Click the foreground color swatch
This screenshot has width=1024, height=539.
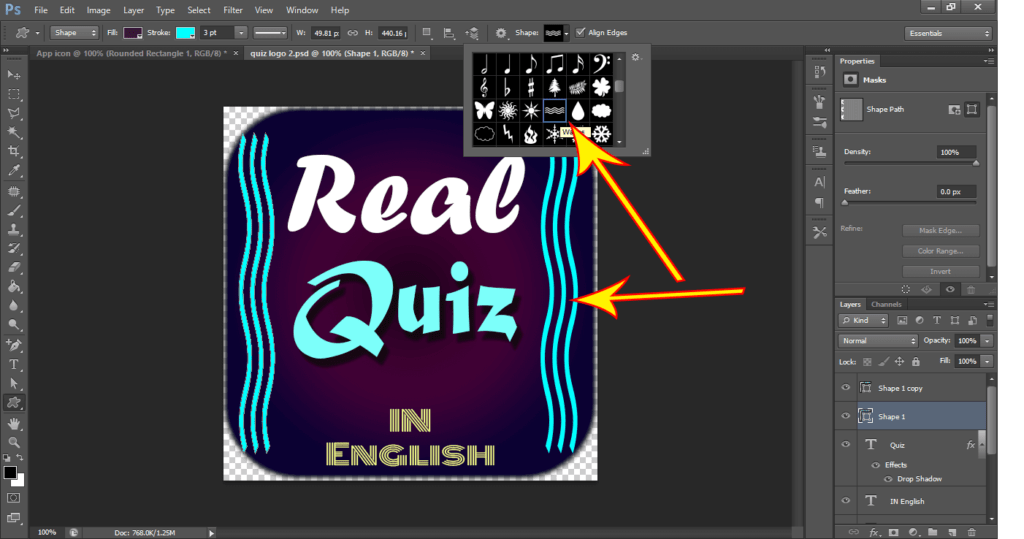10,472
